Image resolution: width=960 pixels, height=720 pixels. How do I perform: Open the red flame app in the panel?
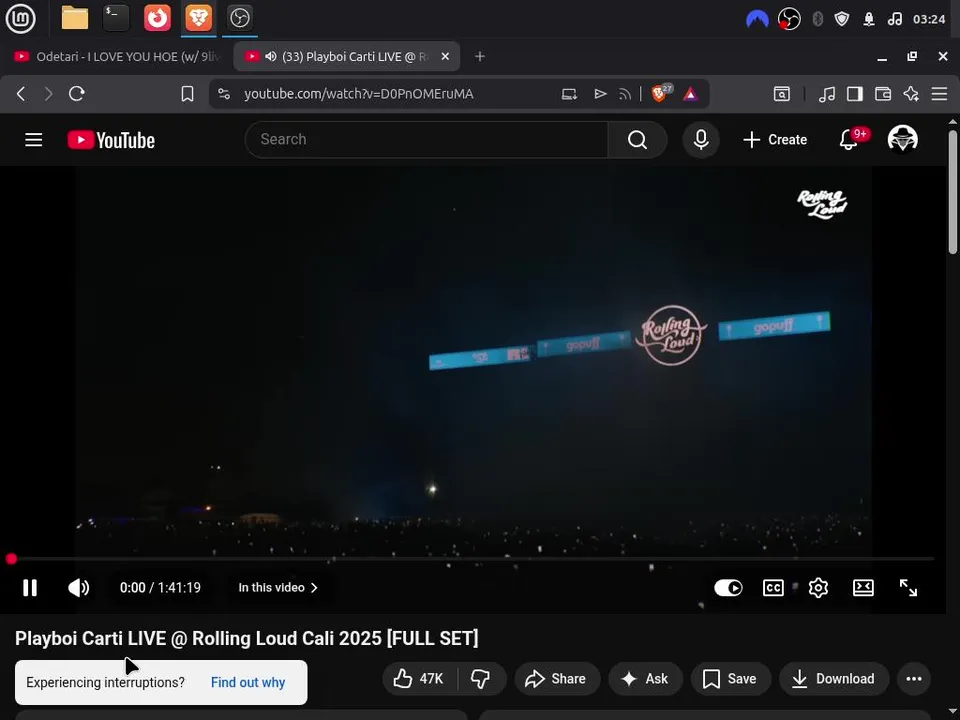click(x=157, y=18)
